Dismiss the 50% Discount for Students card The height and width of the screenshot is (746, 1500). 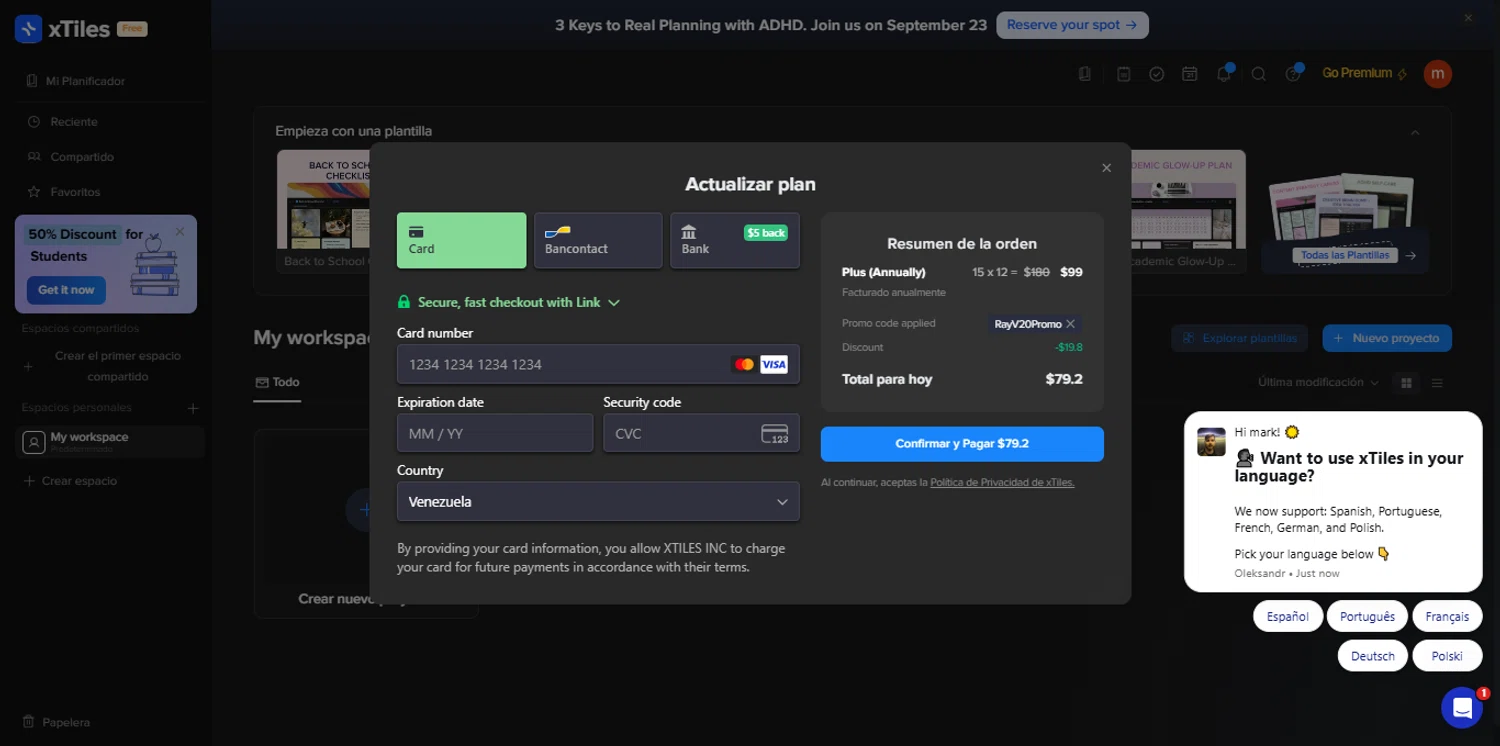point(180,232)
